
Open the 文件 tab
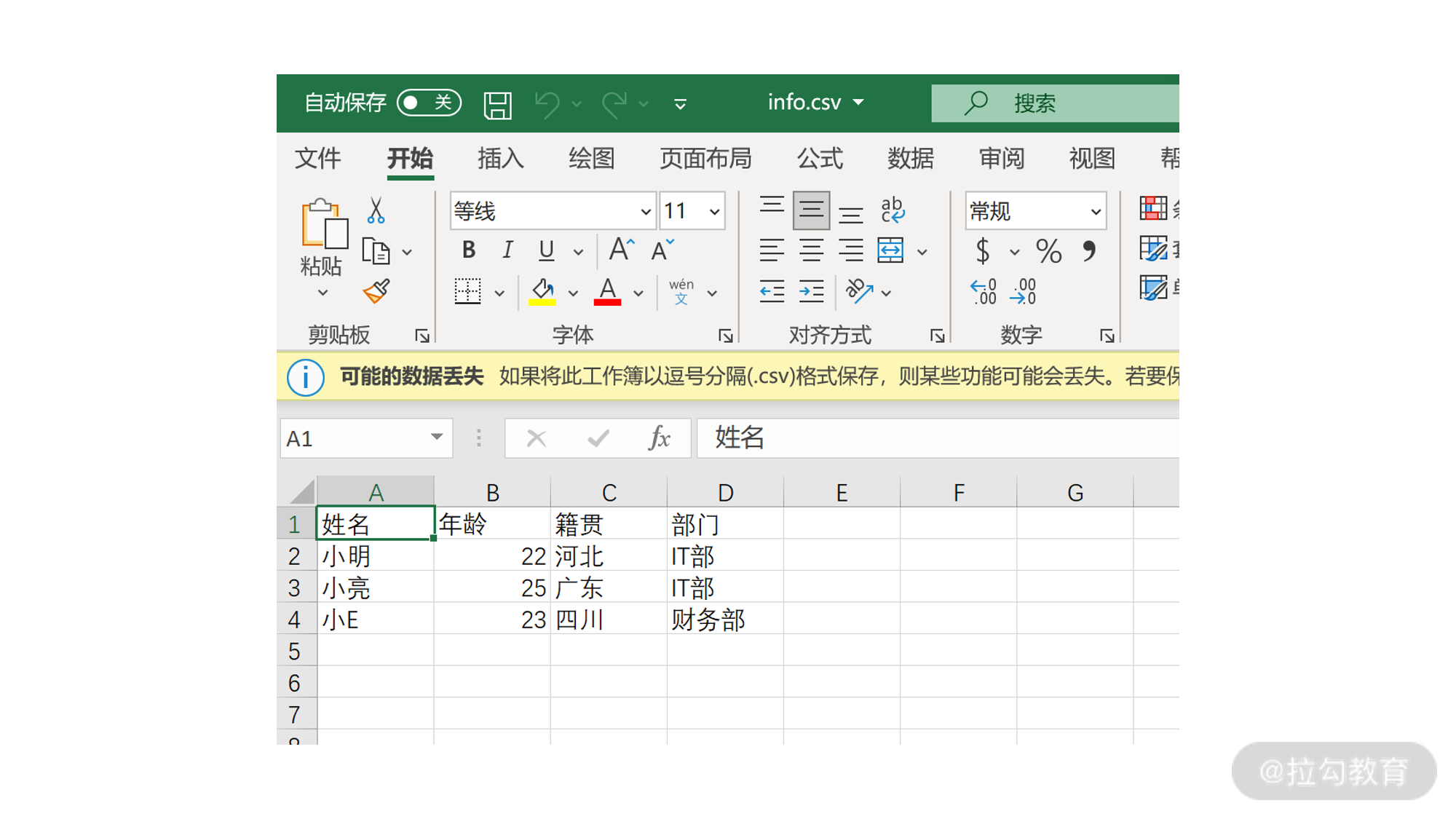click(x=318, y=158)
